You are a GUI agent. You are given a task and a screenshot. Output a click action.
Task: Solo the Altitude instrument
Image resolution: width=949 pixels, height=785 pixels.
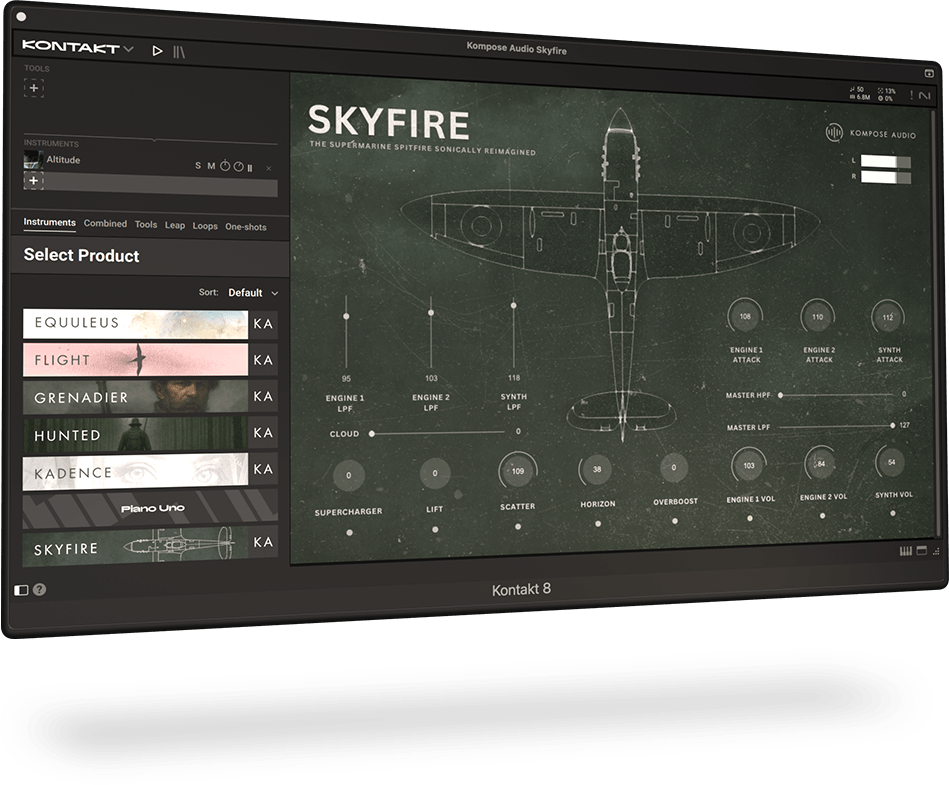point(198,166)
